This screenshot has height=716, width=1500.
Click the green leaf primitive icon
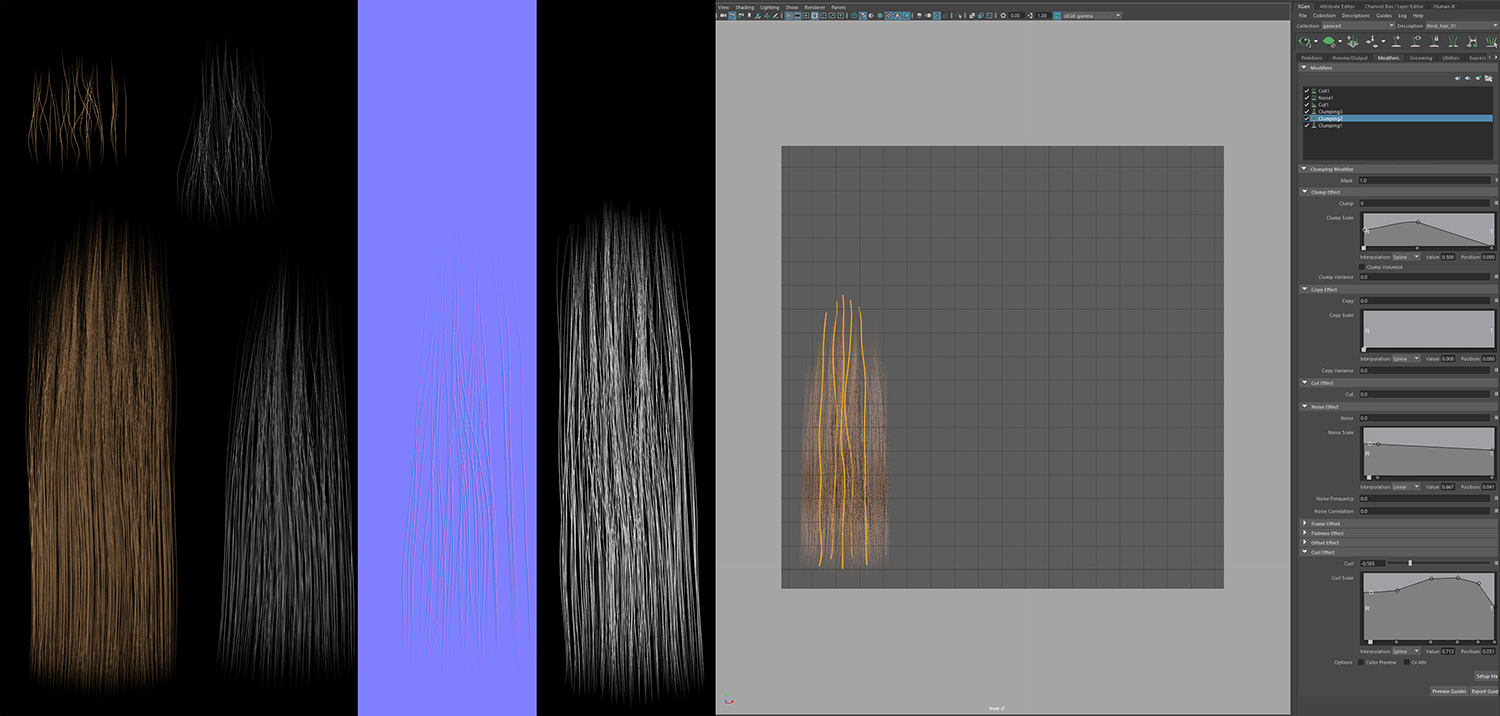tap(1329, 41)
